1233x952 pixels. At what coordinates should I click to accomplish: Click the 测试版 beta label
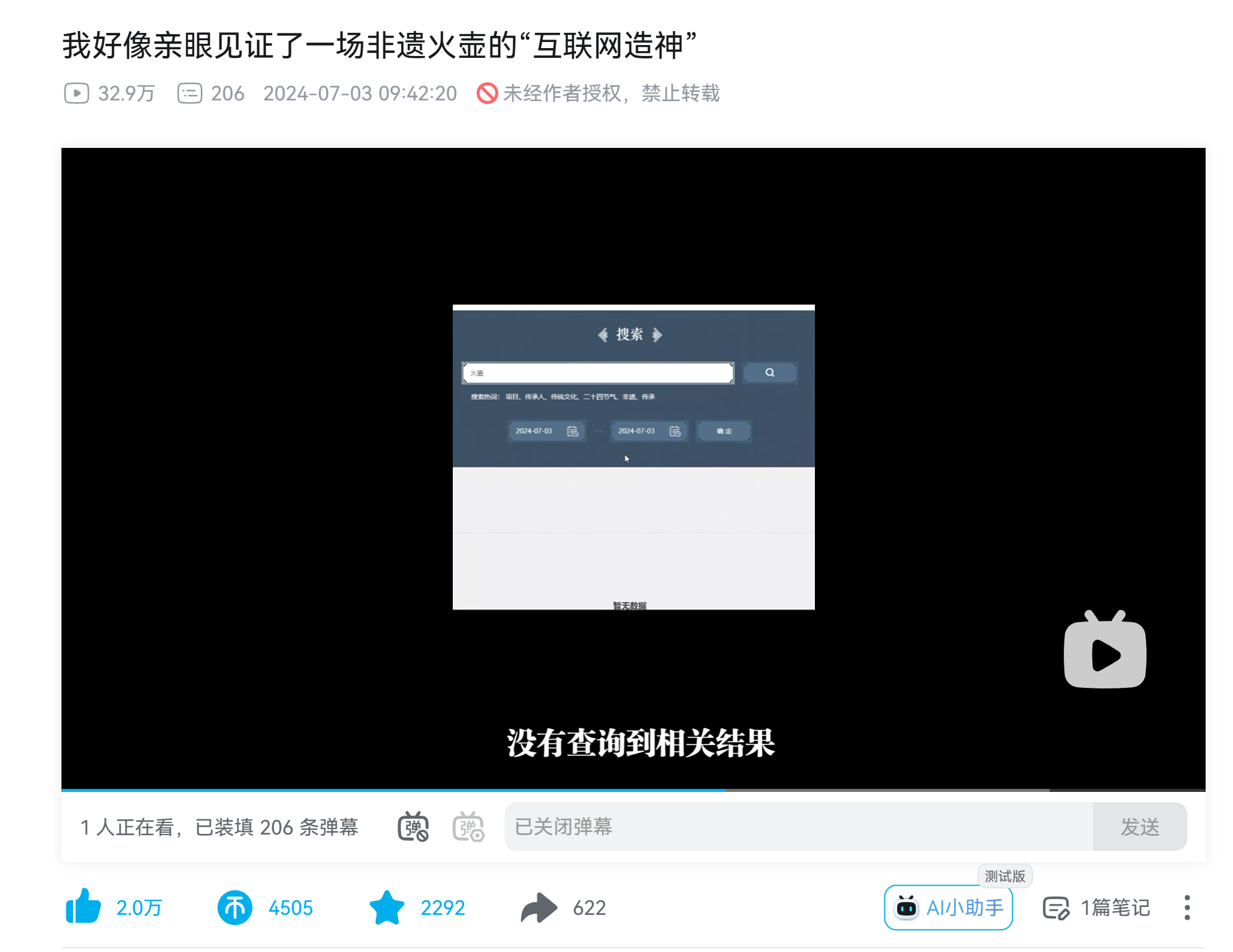1005,876
